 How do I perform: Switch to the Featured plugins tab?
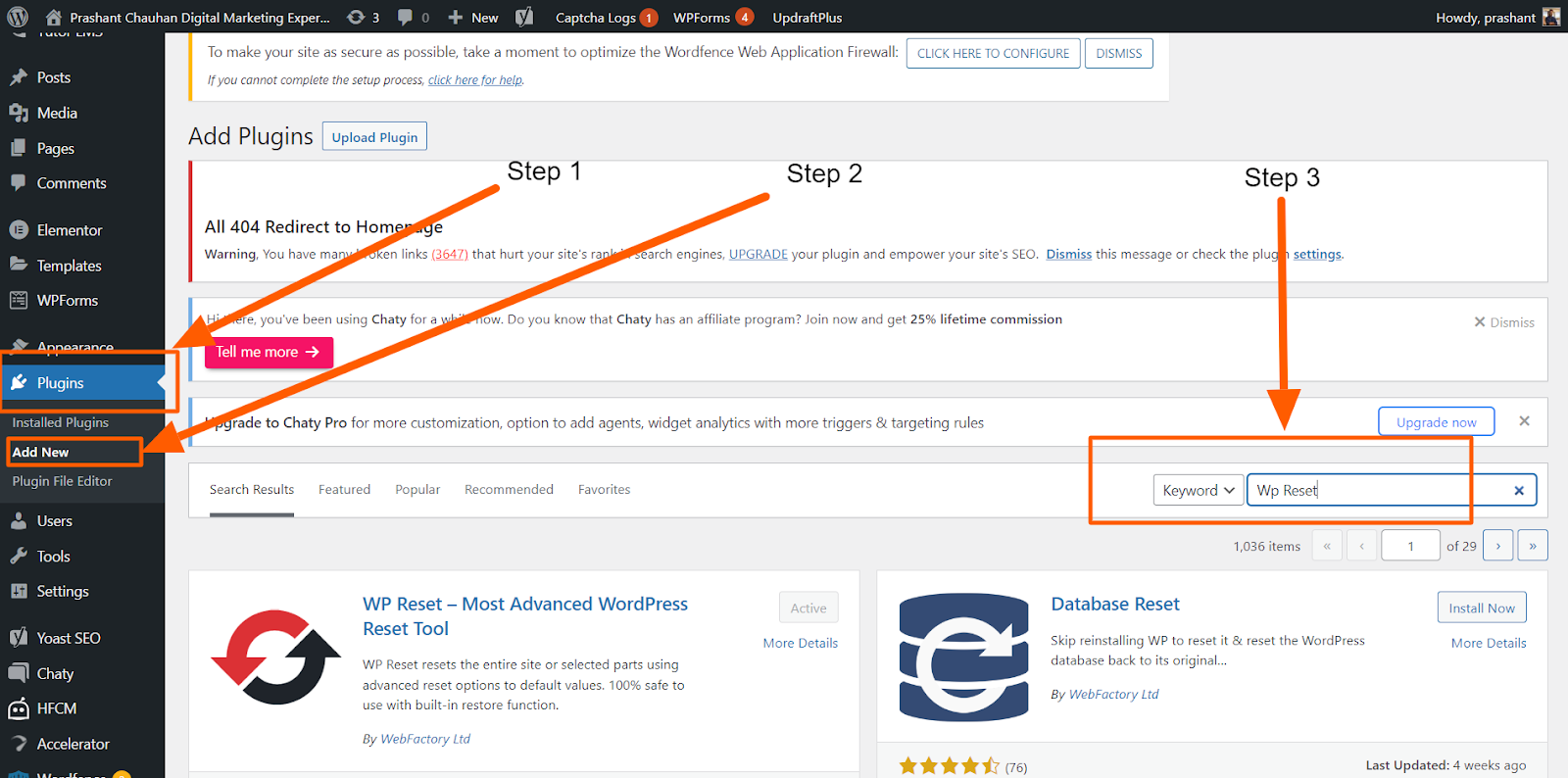344,490
